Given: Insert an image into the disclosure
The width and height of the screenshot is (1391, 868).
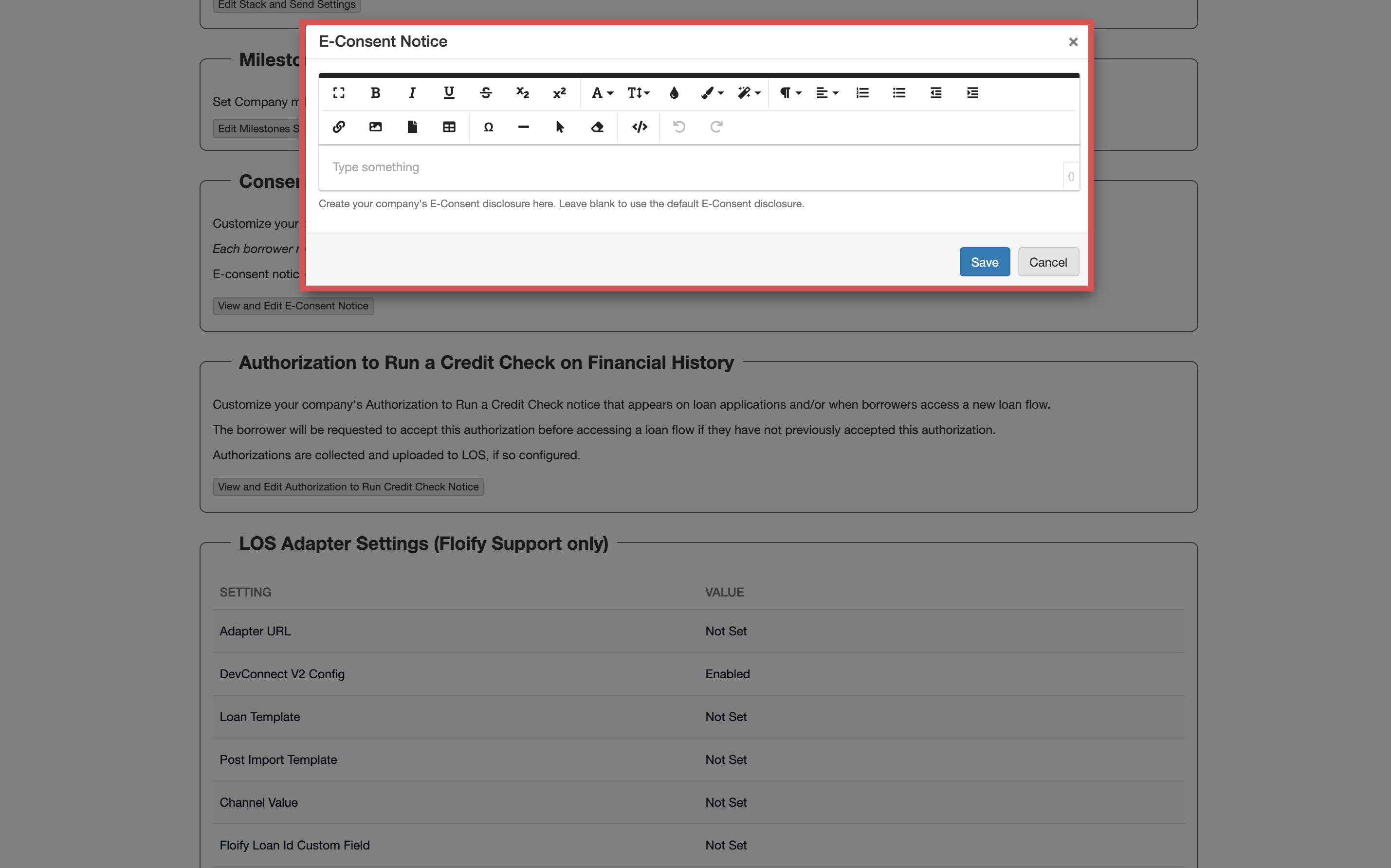Looking at the screenshot, I should pos(375,127).
